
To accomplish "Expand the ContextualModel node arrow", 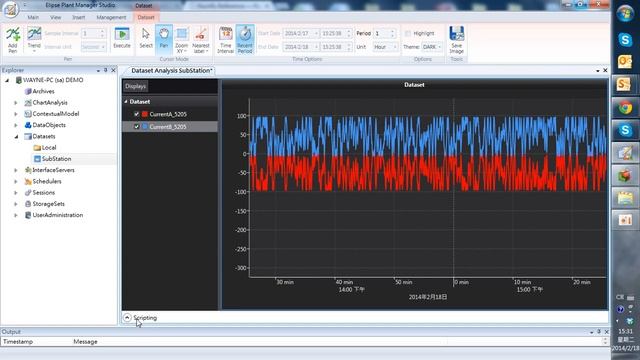I will 16,114.
